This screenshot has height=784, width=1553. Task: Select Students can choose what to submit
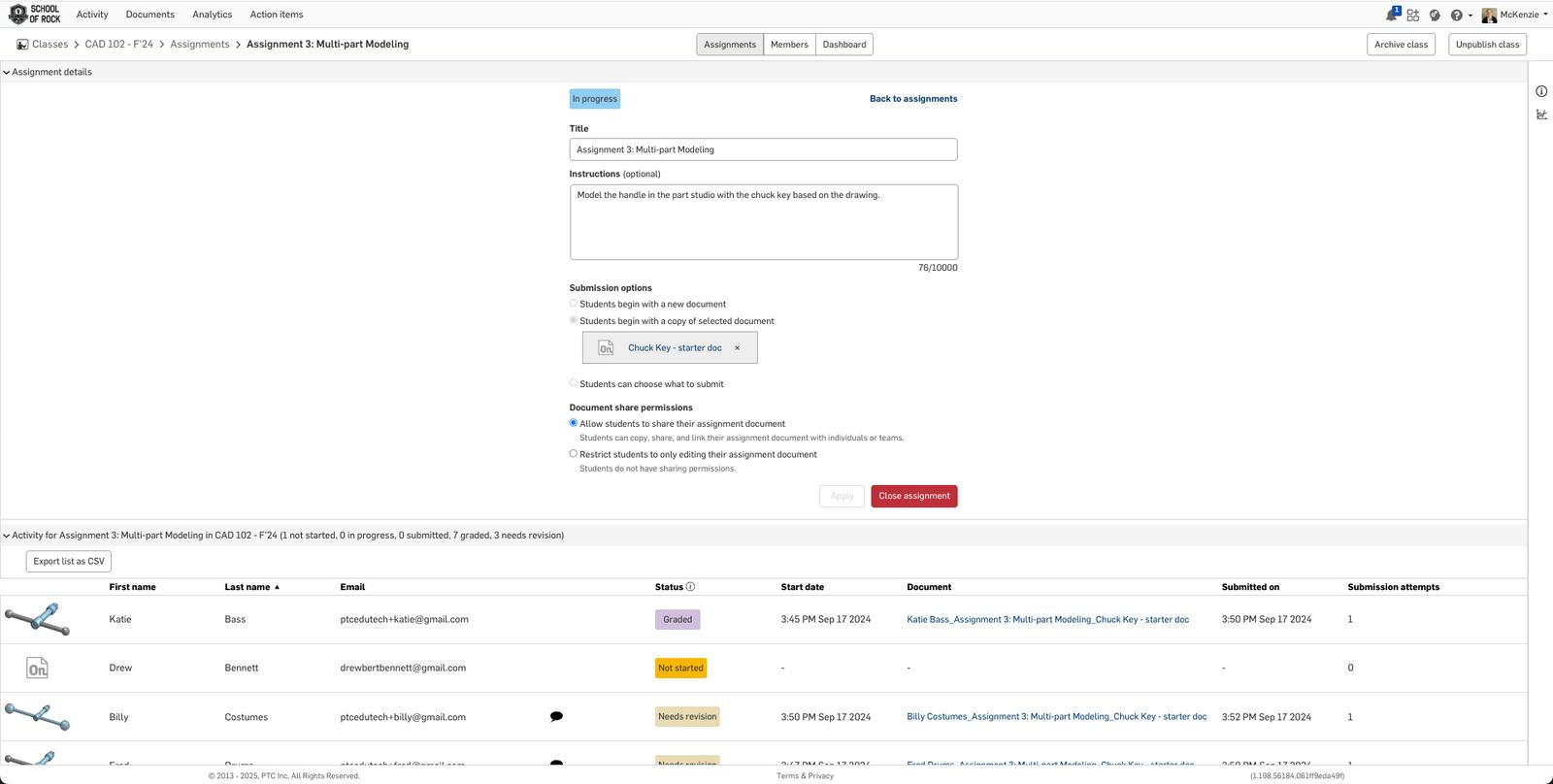(x=574, y=383)
